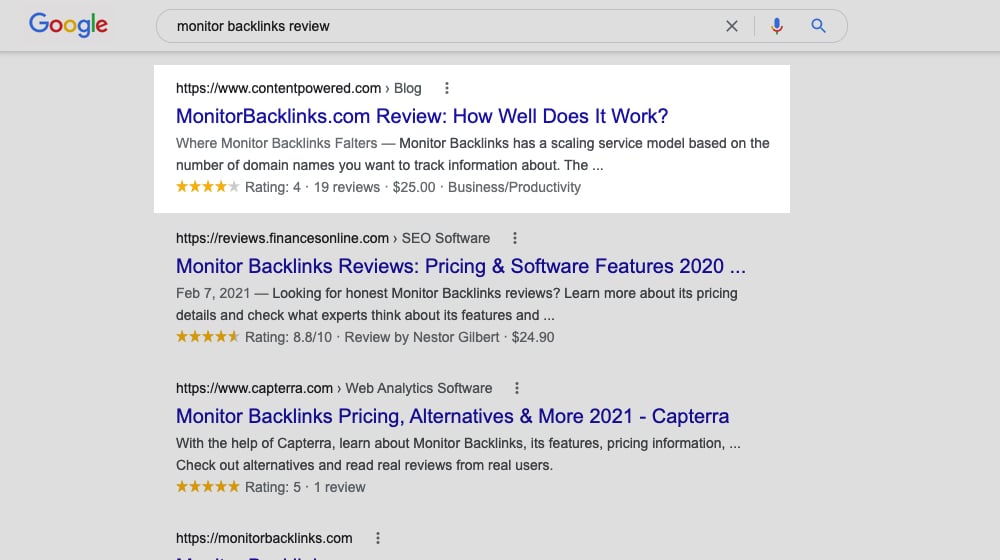Open options menu for capterra.com result
1000x560 pixels.
pos(517,388)
